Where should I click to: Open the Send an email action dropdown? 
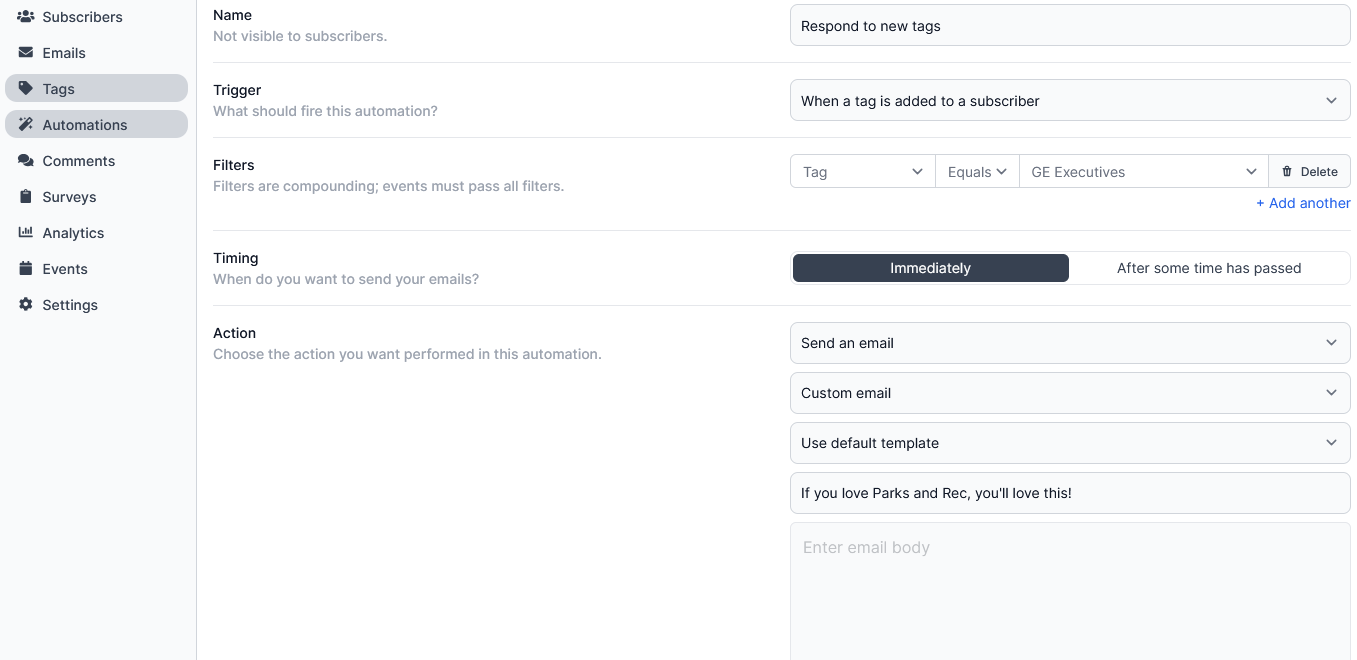pos(1069,343)
